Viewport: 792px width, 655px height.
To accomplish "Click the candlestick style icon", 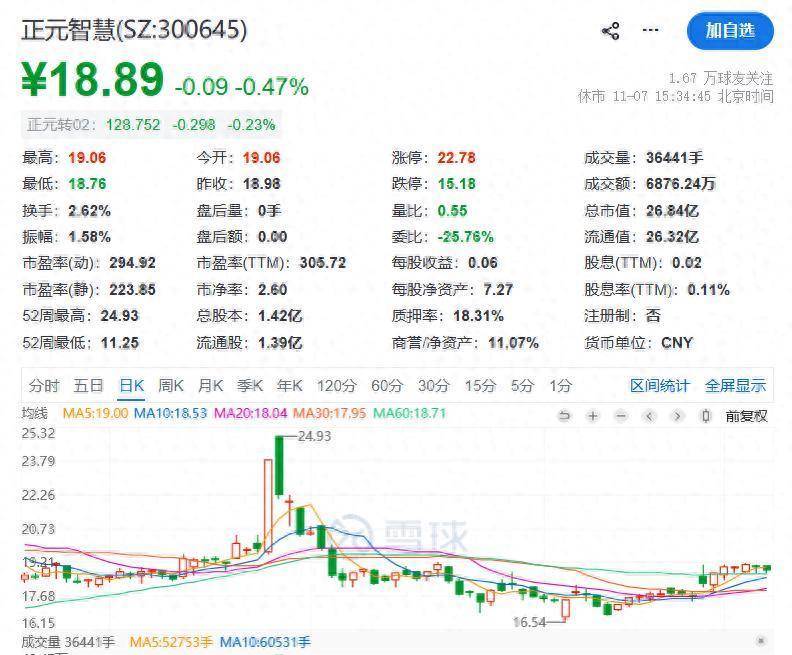I will click(x=706, y=416).
